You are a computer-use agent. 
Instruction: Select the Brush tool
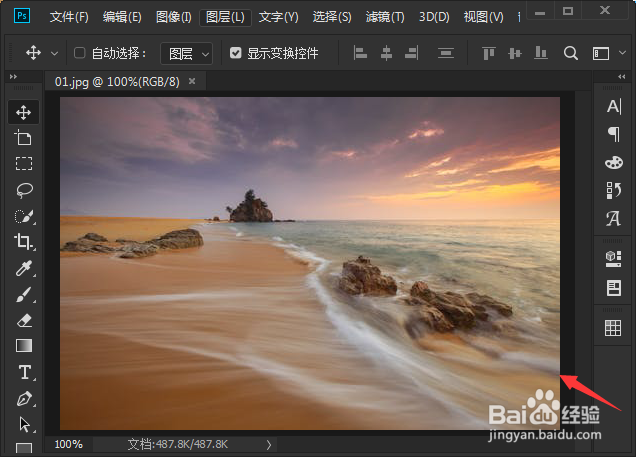click(24, 295)
